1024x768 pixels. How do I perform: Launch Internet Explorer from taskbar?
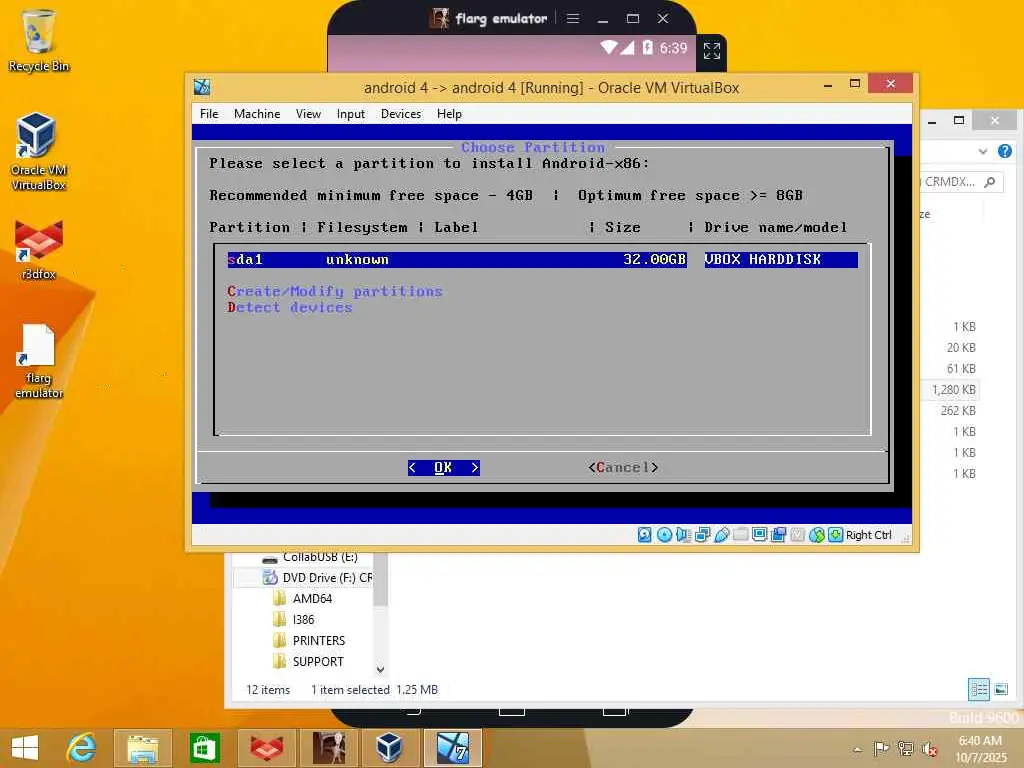point(82,748)
